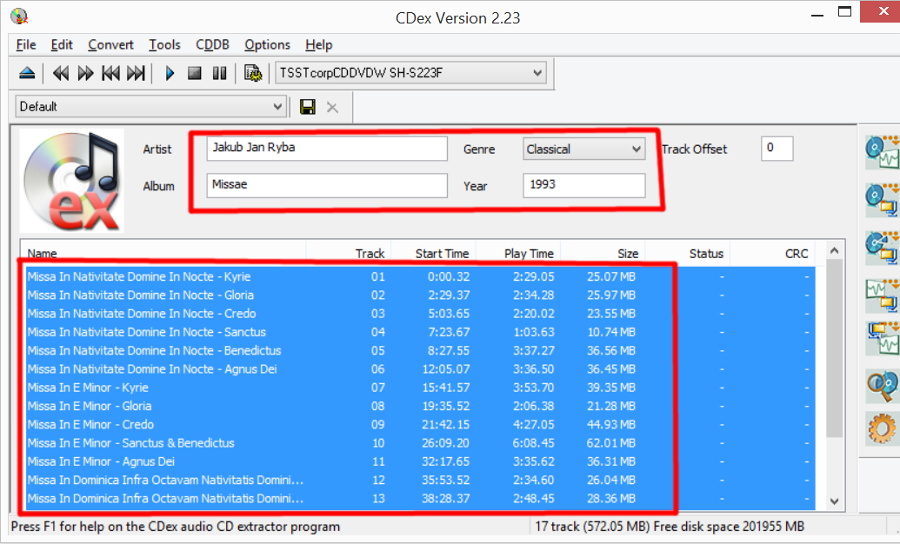Click the Artist field with Jakub Jan Ryba
Screen dimensions: 900x544
(x=327, y=148)
